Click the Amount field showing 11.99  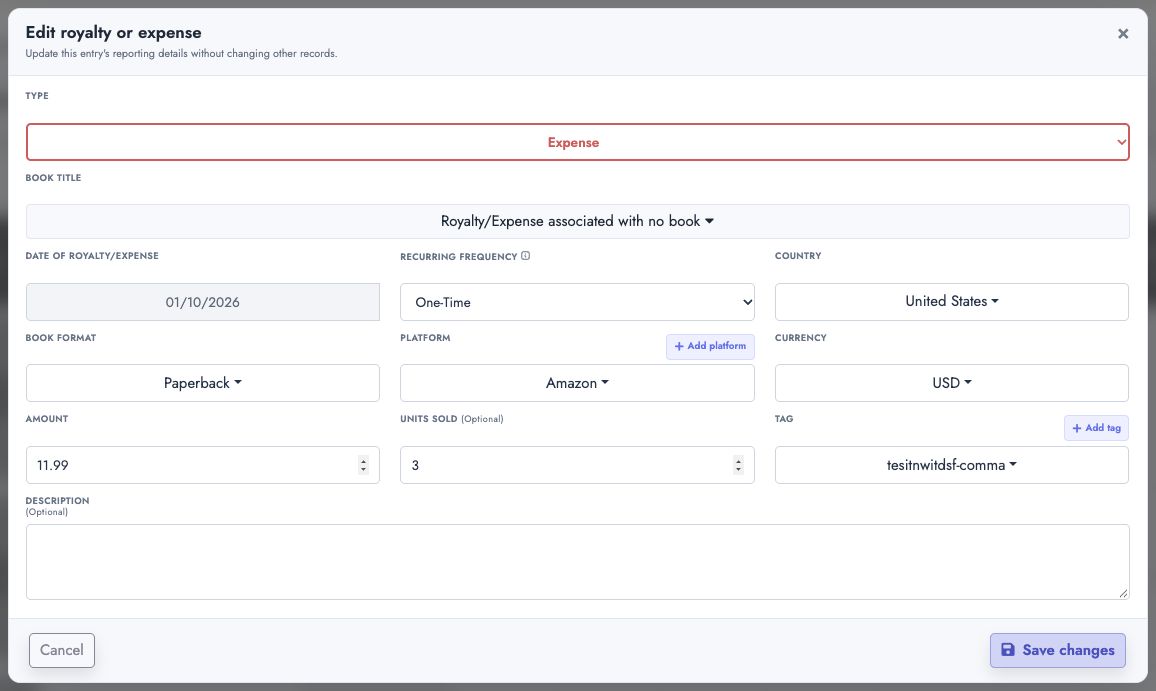pos(203,465)
